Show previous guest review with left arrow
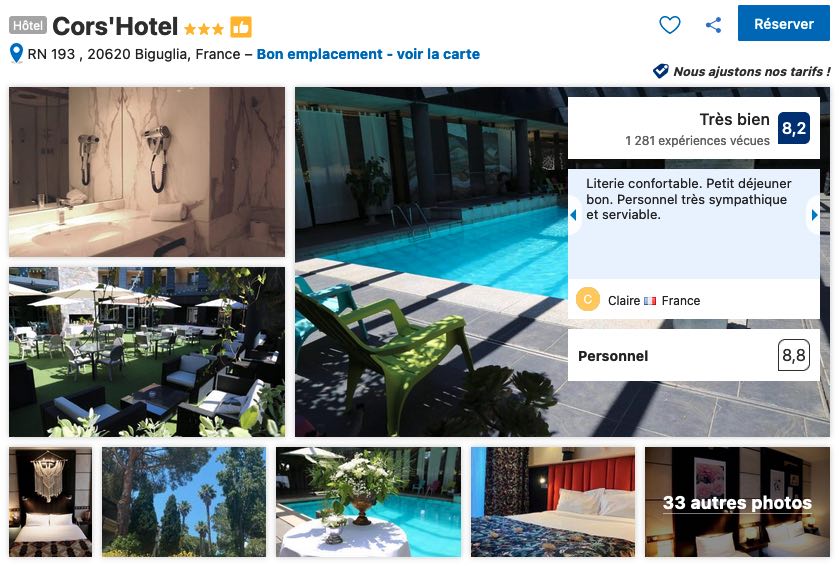This screenshot has width=839, height=566. tap(574, 215)
